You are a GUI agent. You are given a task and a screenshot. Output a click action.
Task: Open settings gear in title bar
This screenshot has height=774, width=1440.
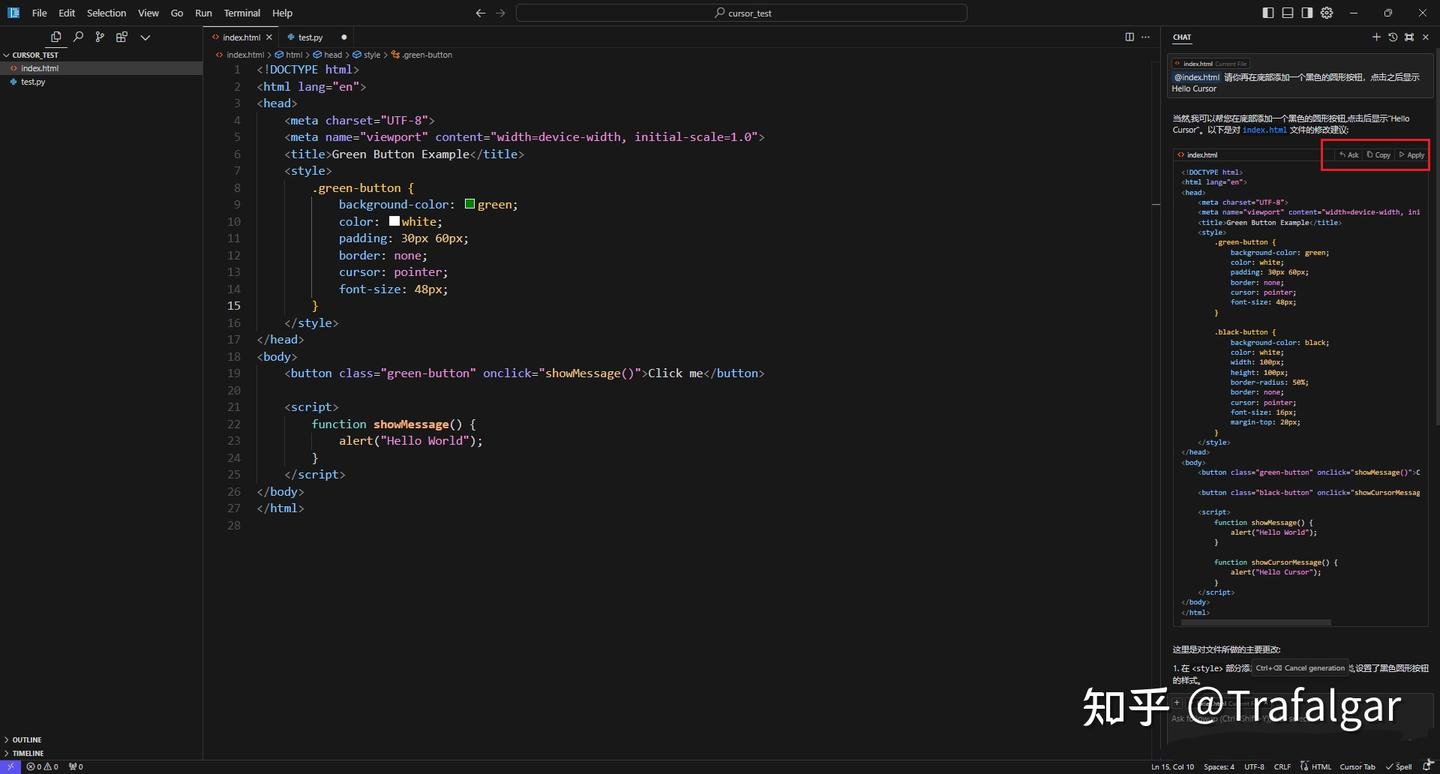1327,13
